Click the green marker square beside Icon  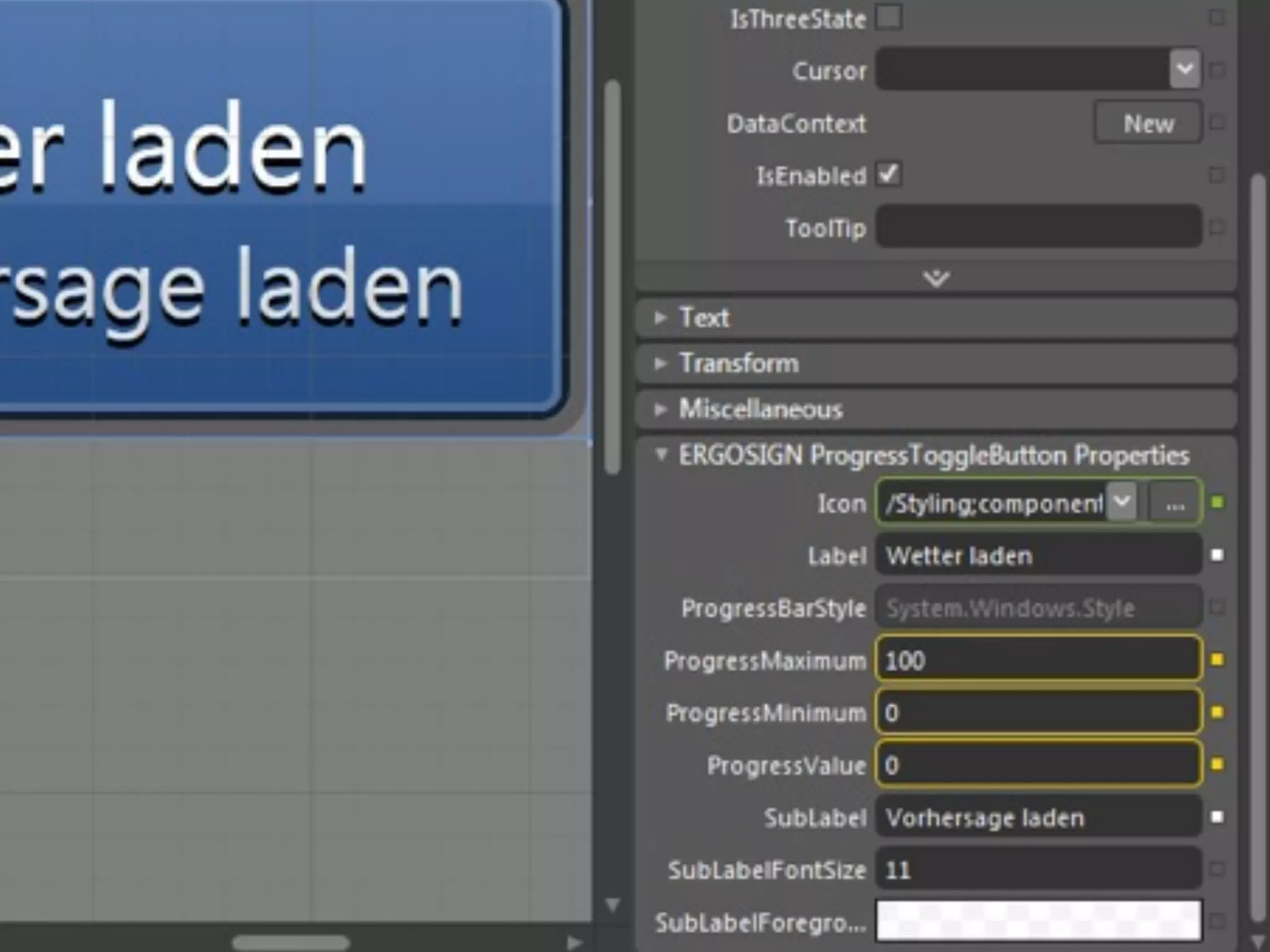click(1217, 503)
